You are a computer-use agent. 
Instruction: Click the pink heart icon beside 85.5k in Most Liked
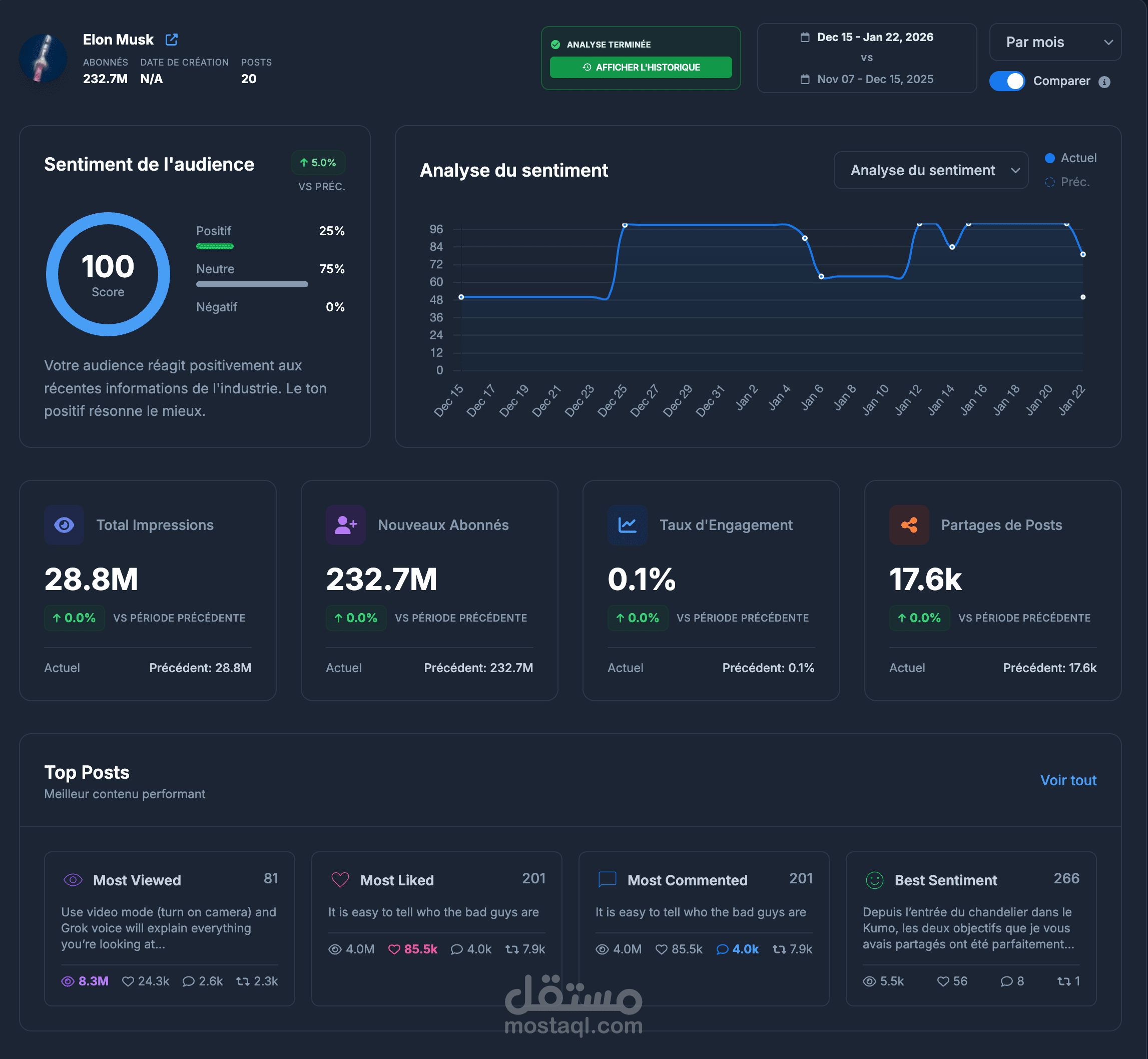[394, 949]
